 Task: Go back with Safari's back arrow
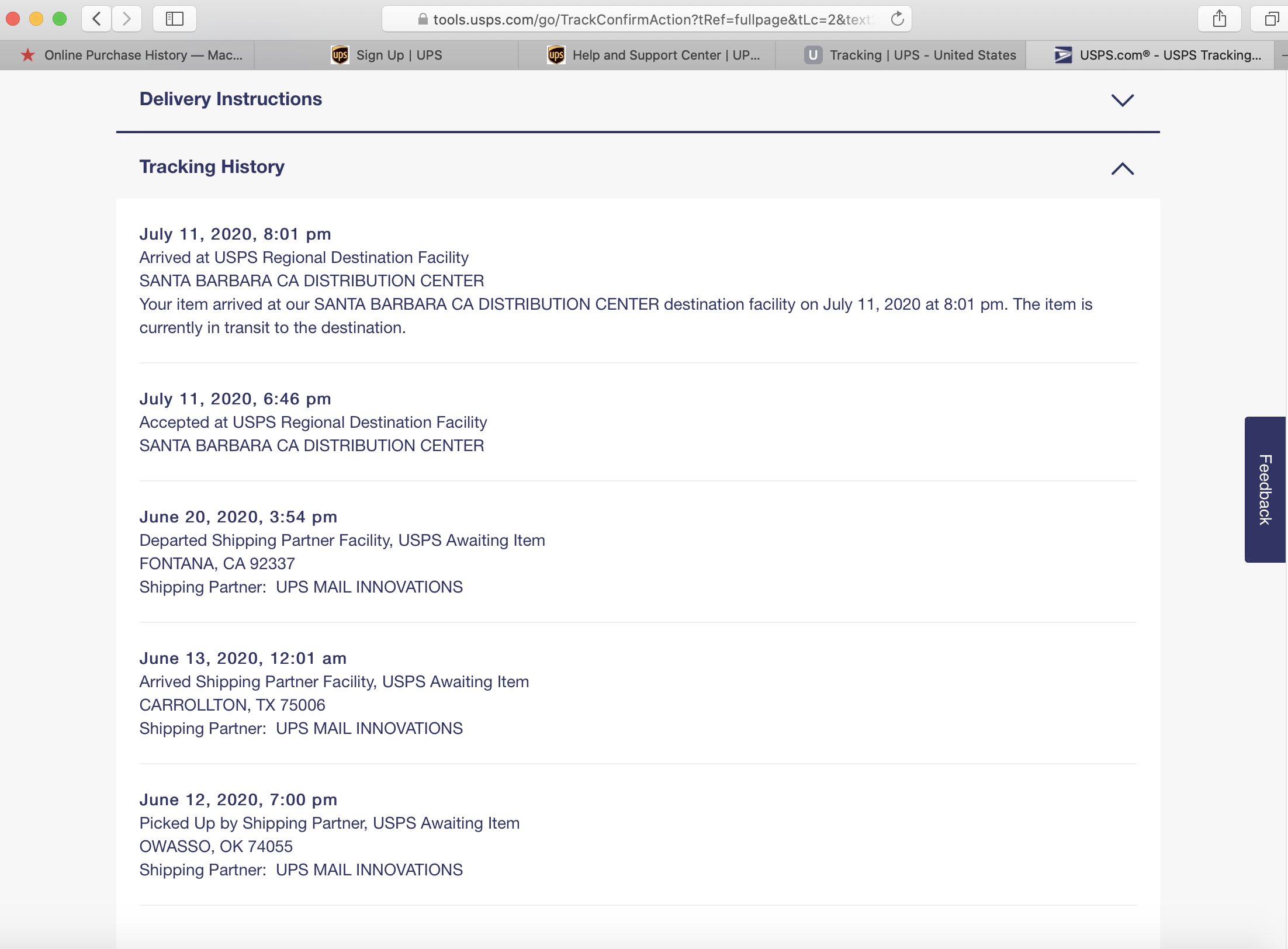(97, 19)
